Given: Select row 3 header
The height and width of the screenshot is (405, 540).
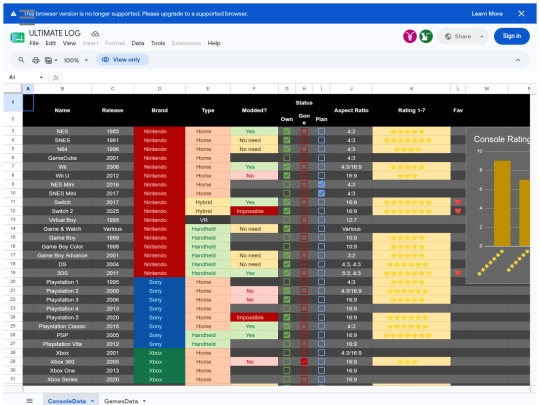Looking at the screenshot, I should (x=13, y=131).
